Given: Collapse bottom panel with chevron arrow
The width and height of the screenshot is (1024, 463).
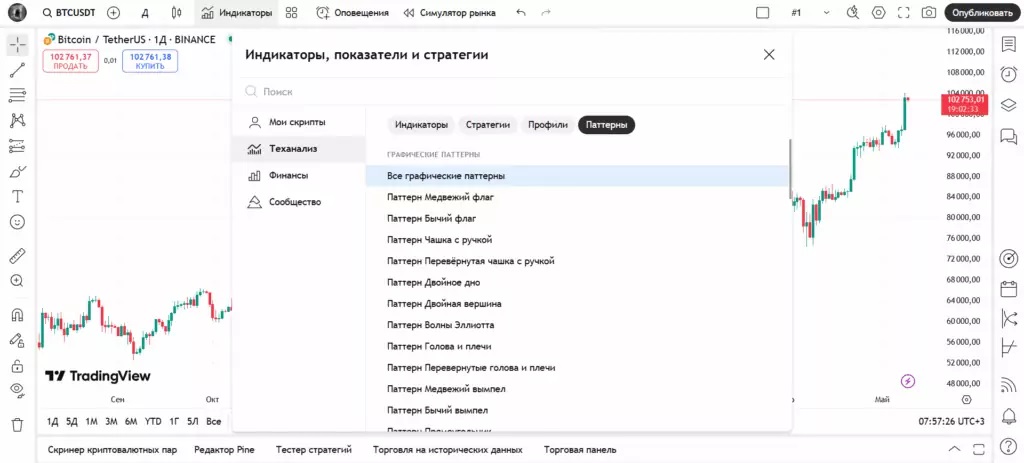Looking at the screenshot, I should [955, 449].
